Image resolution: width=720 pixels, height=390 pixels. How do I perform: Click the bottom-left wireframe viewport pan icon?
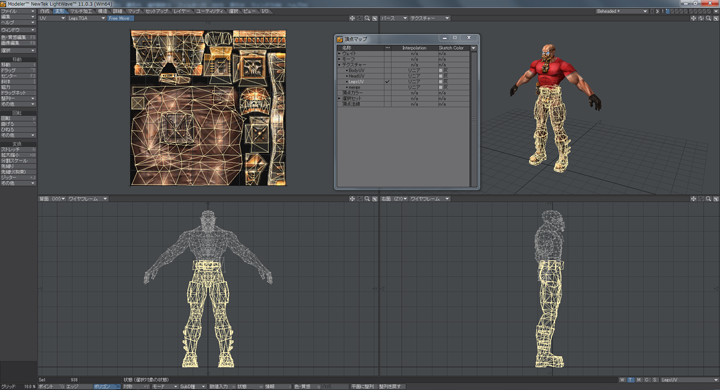(x=352, y=199)
